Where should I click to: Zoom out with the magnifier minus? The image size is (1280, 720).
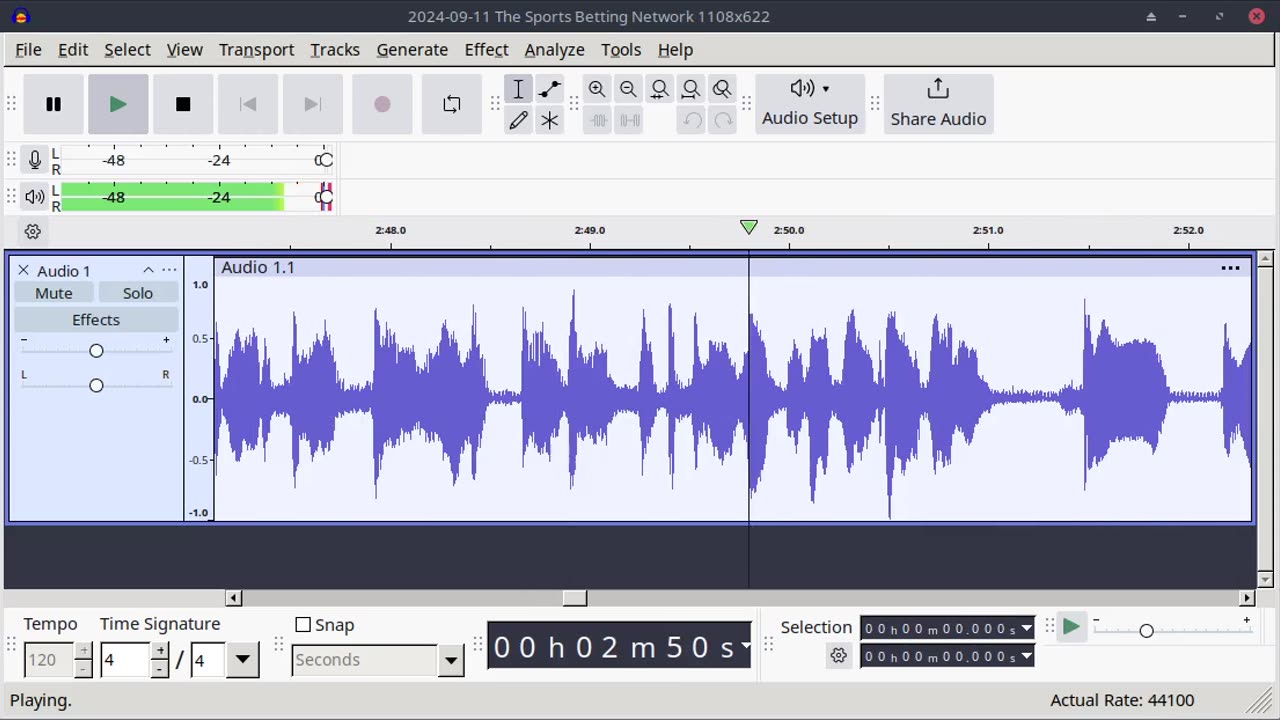tap(628, 89)
